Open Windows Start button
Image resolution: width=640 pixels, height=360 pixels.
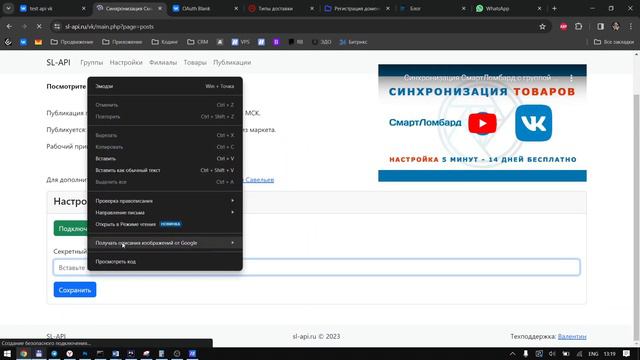coord(7,353)
